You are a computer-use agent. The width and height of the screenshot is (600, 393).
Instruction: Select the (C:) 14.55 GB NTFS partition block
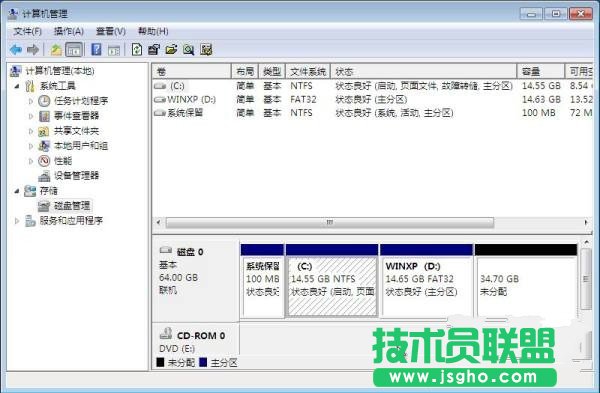[332, 281]
